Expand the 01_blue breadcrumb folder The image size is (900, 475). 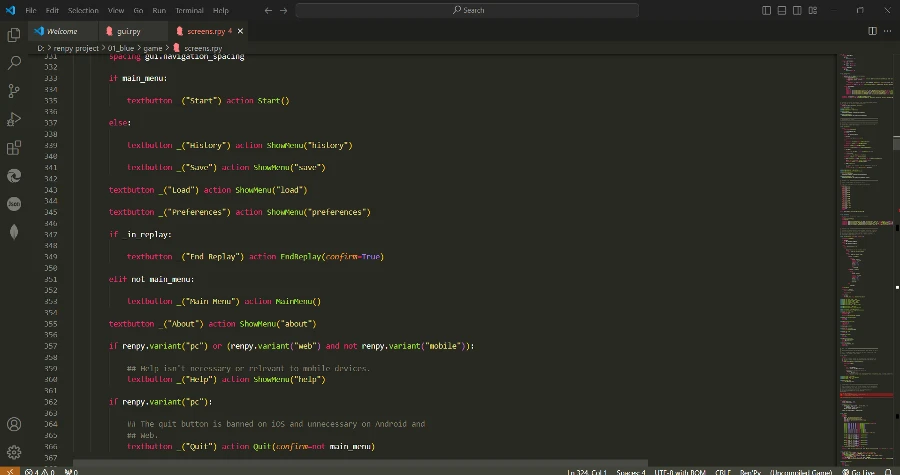point(120,47)
